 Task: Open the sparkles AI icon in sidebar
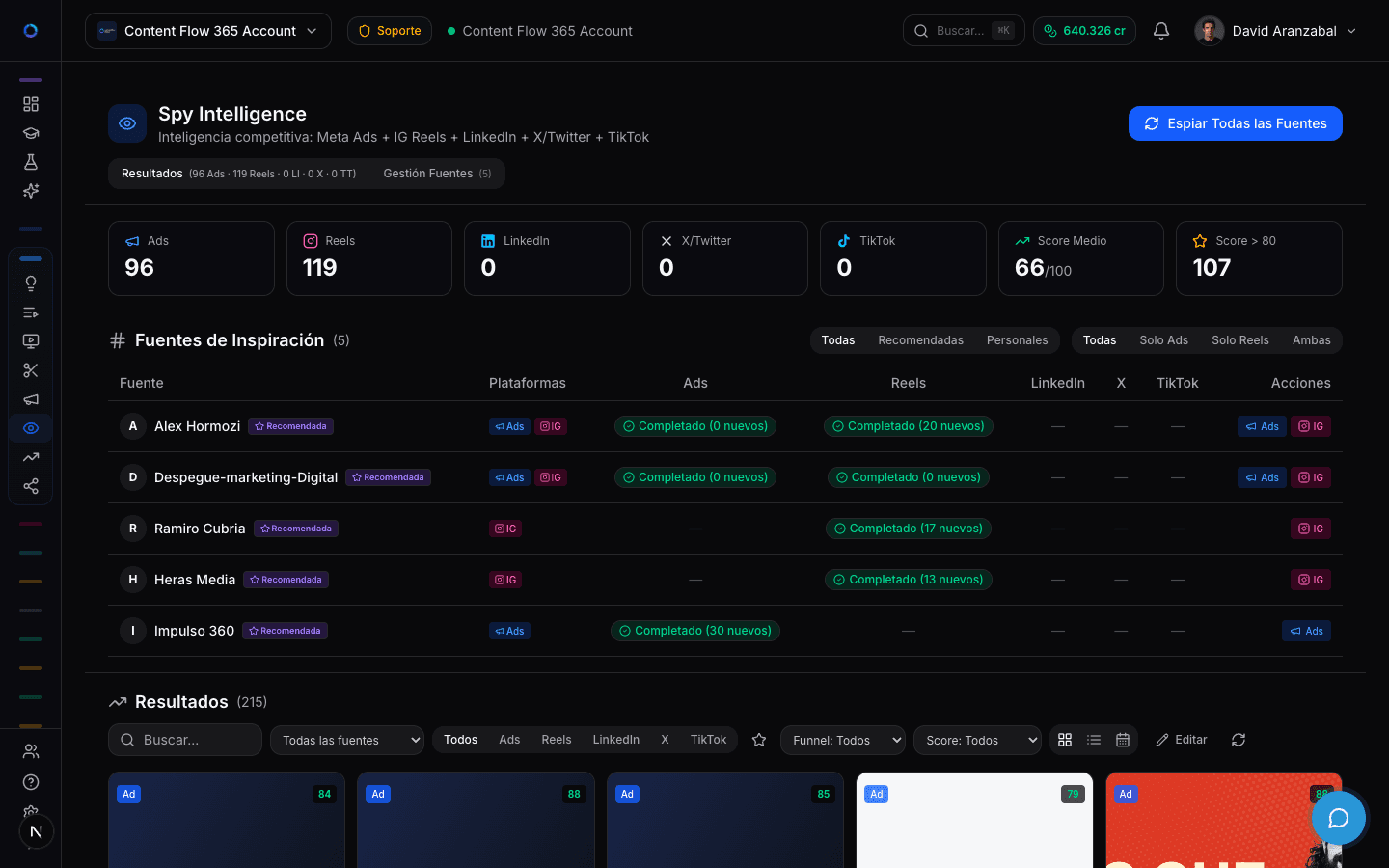point(31,191)
